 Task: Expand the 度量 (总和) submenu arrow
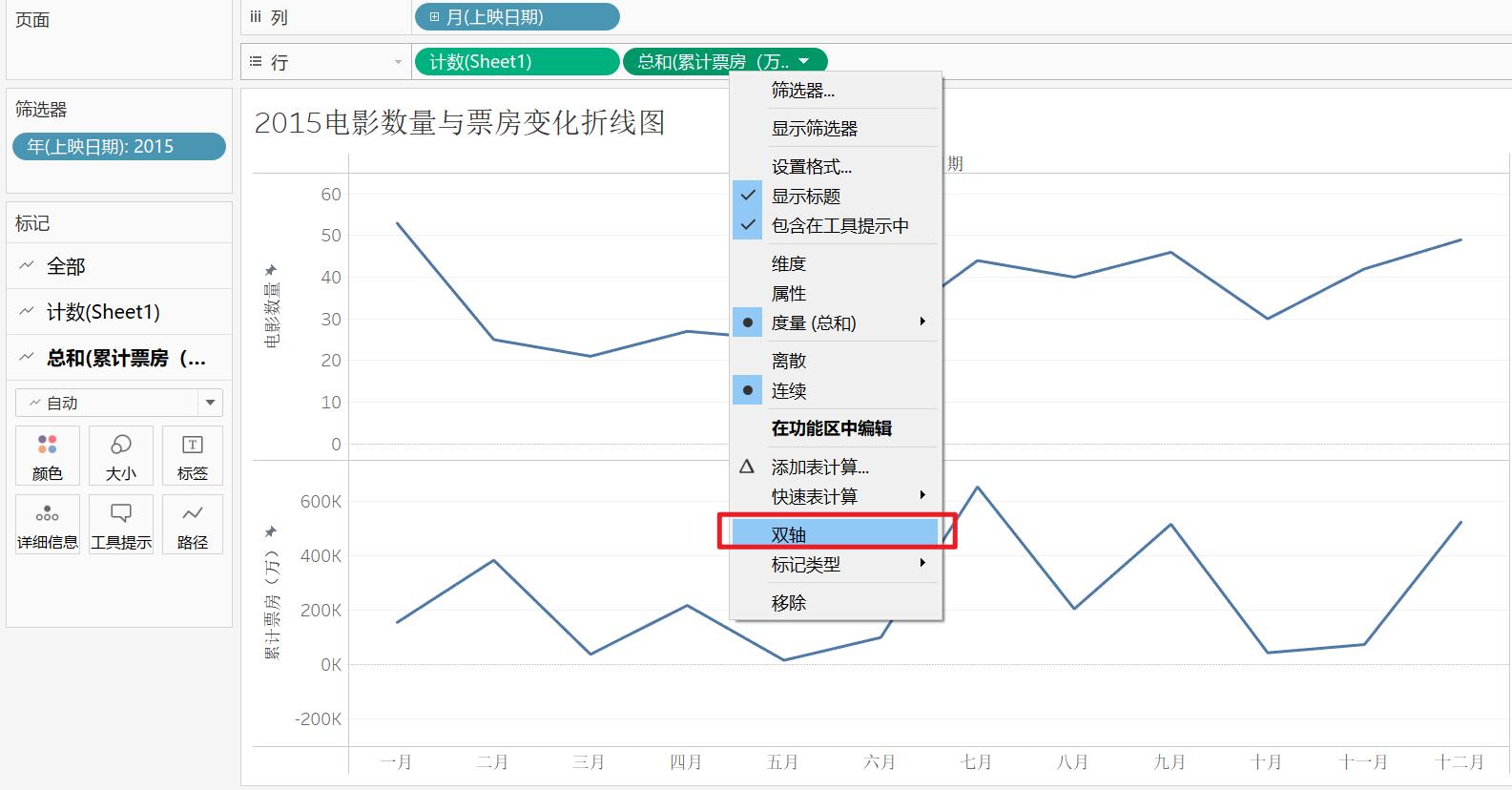tap(922, 322)
